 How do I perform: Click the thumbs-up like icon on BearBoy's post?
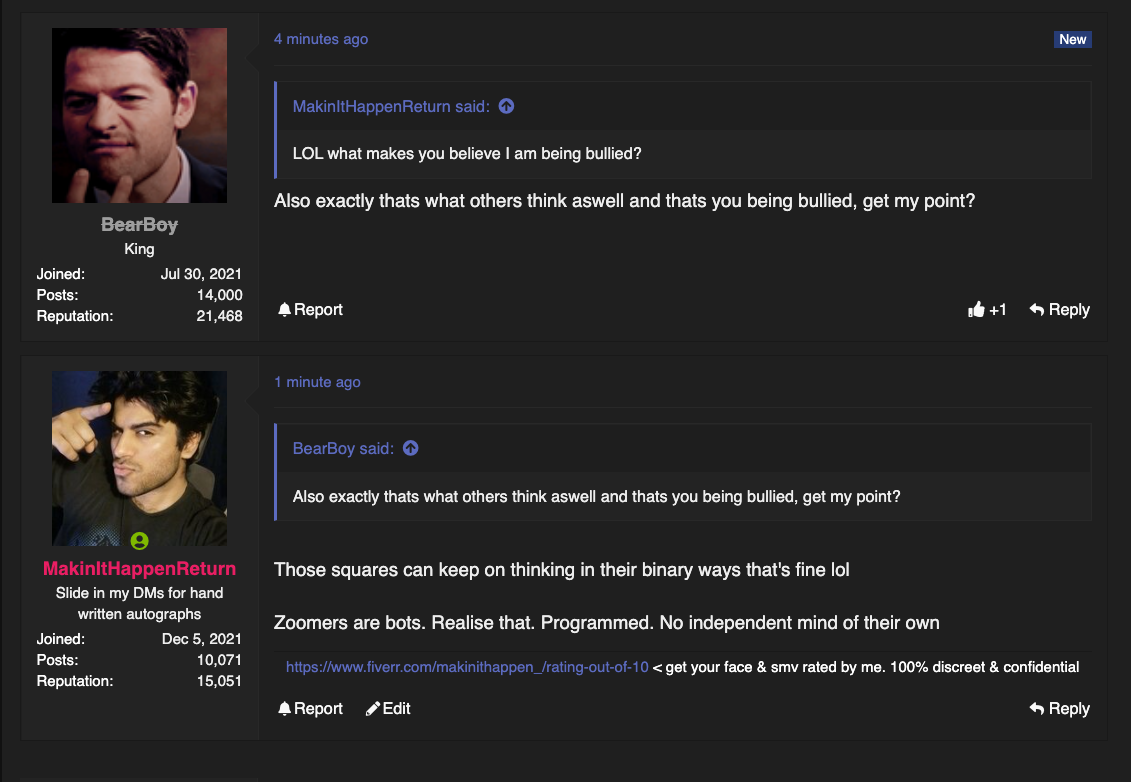click(x=976, y=309)
